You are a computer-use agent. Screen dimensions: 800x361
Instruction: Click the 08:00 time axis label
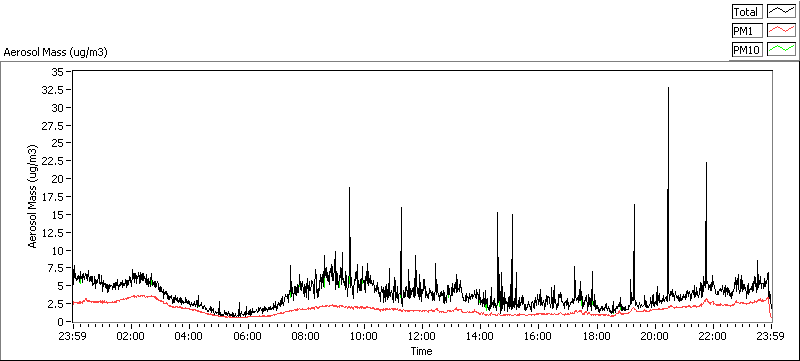306,336
